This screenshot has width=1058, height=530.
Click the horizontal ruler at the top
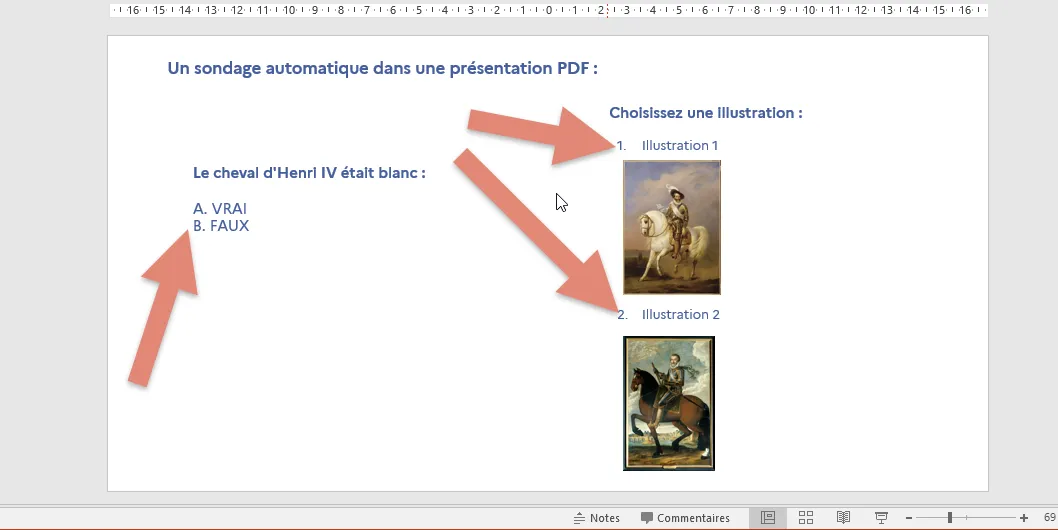[x=548, y=10]
